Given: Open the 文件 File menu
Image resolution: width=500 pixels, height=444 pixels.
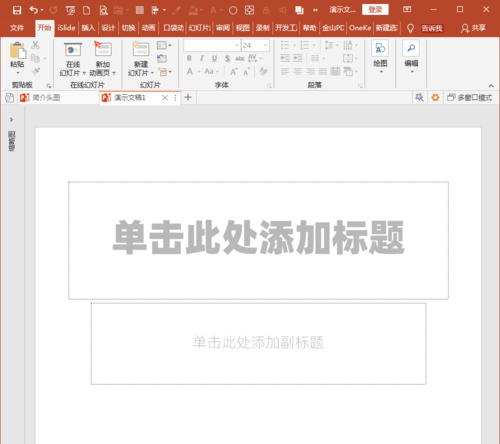Looking at the screenshot, I should coord(17,28).
